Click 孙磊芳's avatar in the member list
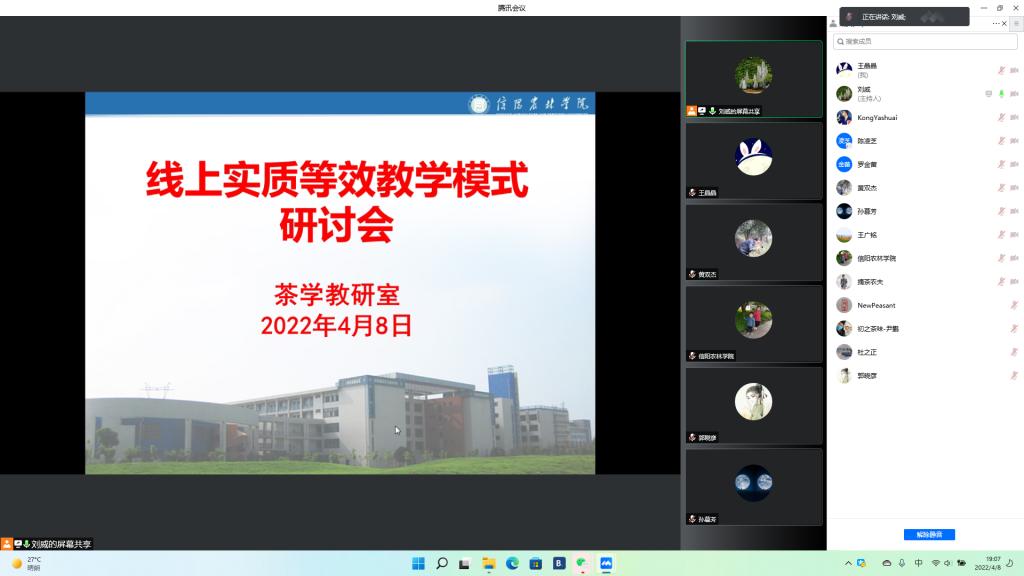The height and width of the screenshot is (576, 1024). click(x=844, y=211)
